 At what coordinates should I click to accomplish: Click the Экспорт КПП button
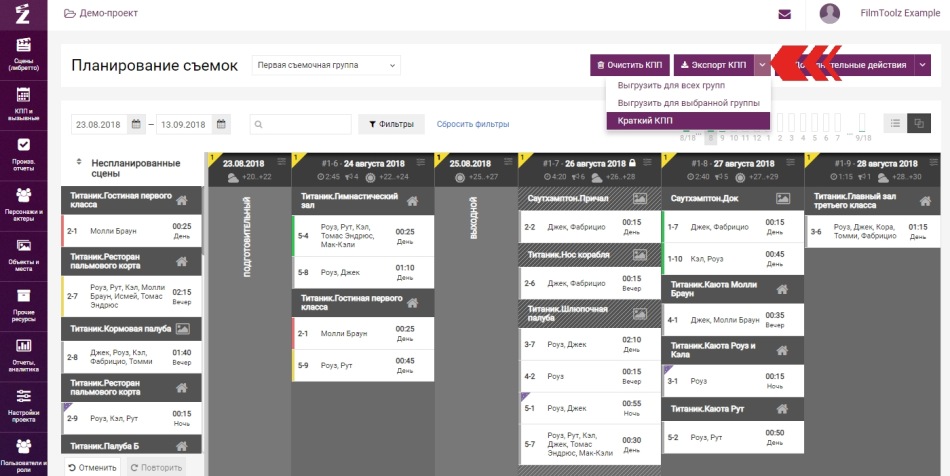[x=714, y=65]
